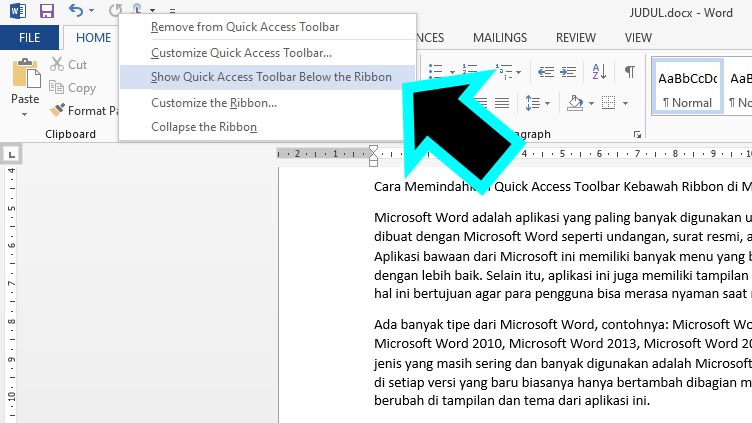
Task: Click the line starting 'di setiap versi yang baru'
Action: [563, 383]
